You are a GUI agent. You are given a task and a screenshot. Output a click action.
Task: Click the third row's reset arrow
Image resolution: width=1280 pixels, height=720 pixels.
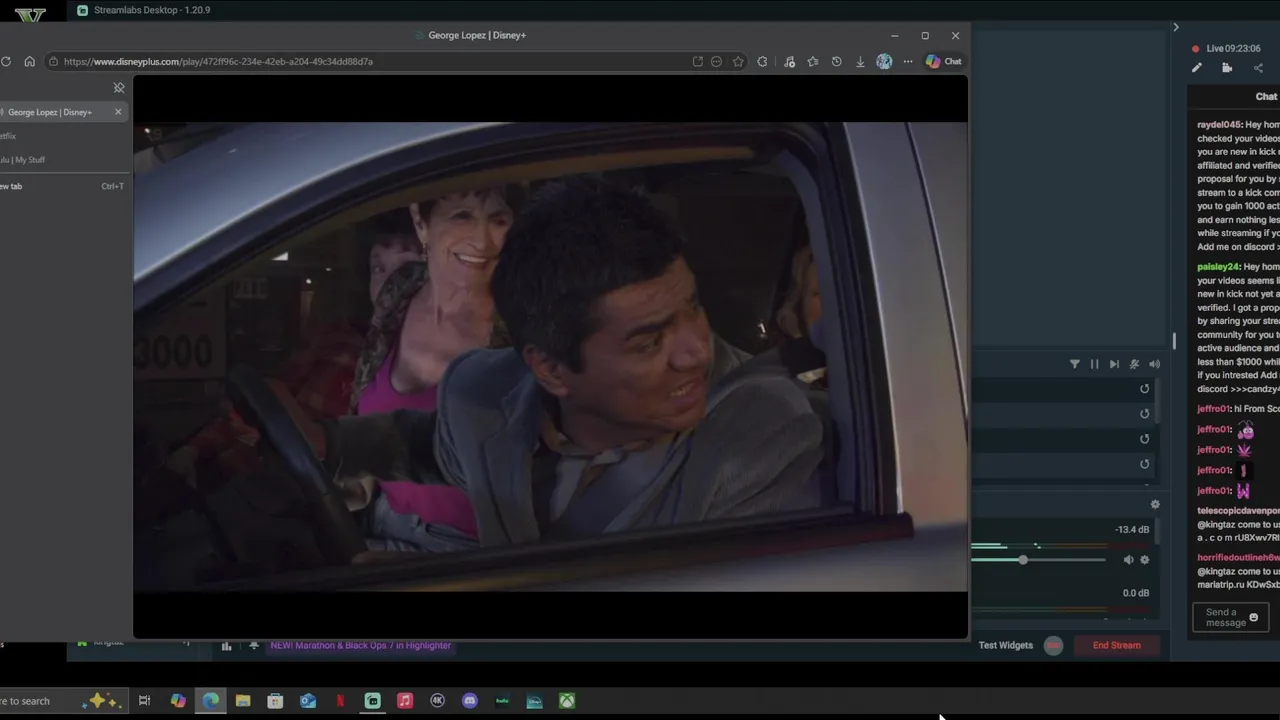point(1144,439)
